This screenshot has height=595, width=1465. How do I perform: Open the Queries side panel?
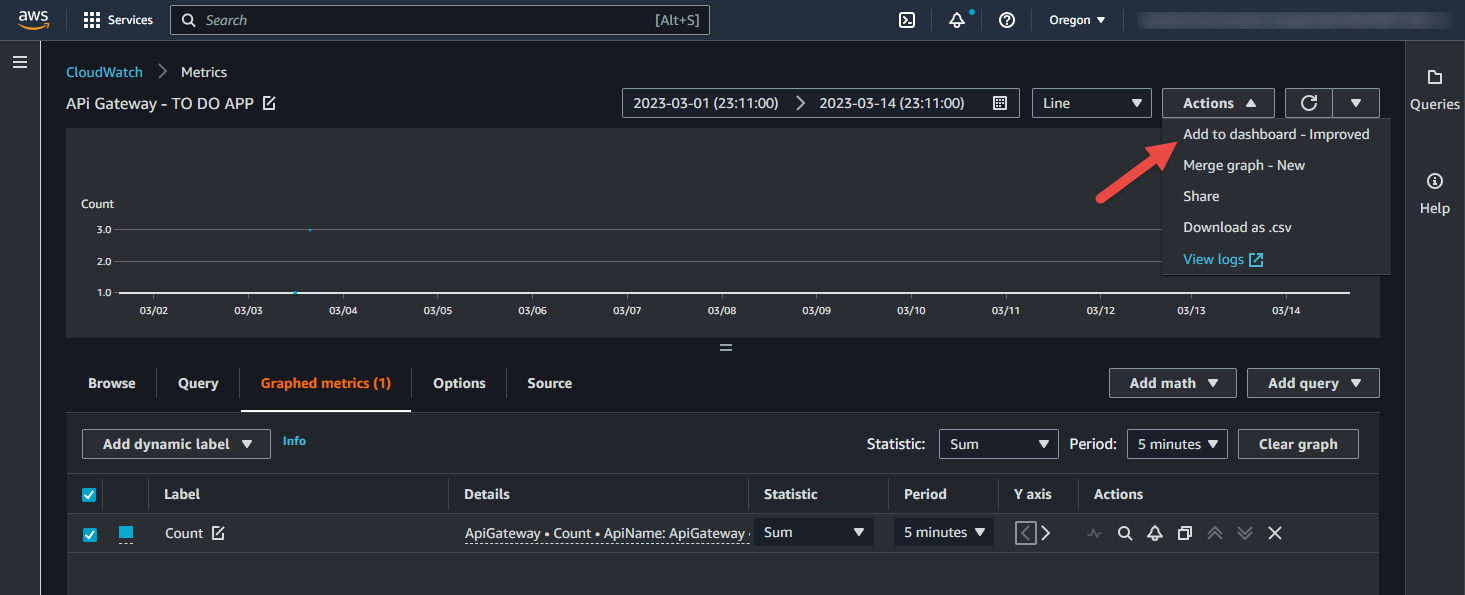pos(1435,90)
